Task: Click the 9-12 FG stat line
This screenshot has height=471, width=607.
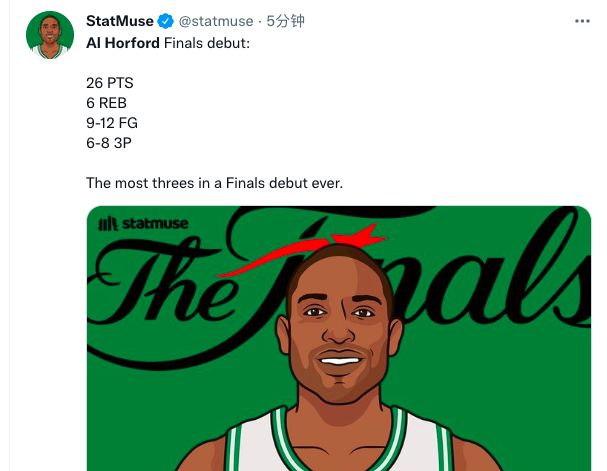Action: point(112,123)
